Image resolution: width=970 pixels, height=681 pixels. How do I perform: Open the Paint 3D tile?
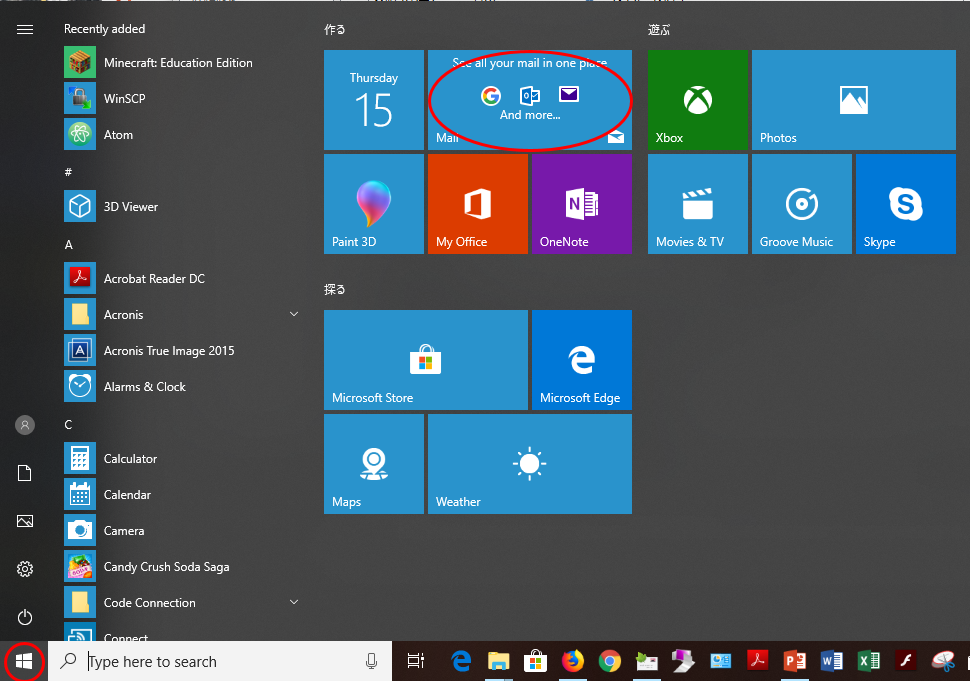[x=374, y=203]
